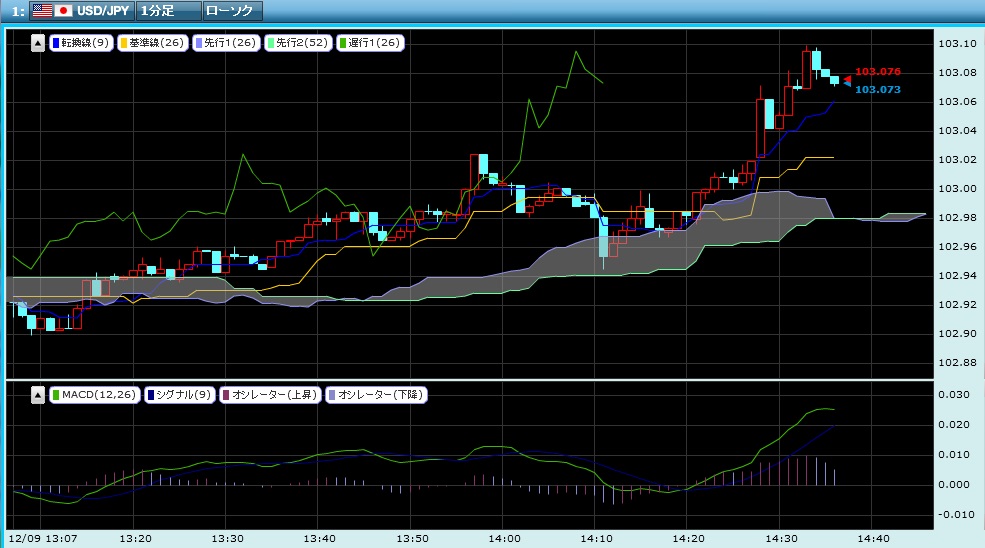Click the -0.010 MACD axis label
Screen dimensions: 985x548
pos(954,515)
